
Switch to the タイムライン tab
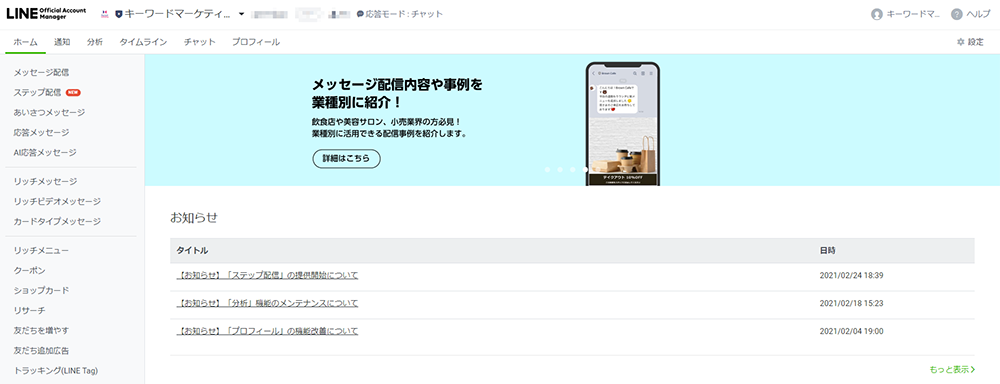pos(143,42)
